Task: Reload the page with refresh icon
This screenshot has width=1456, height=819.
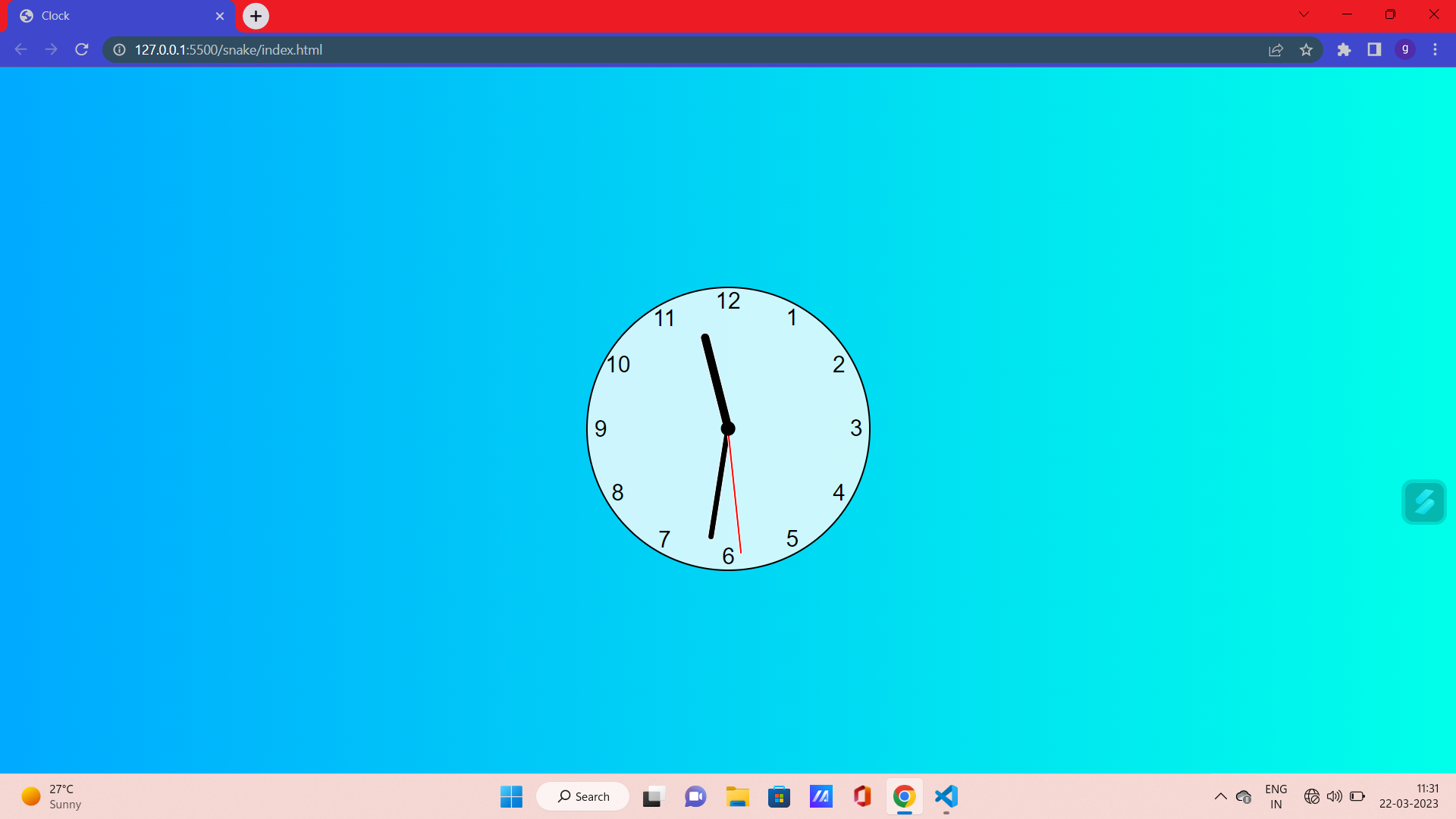Action: 82,49
